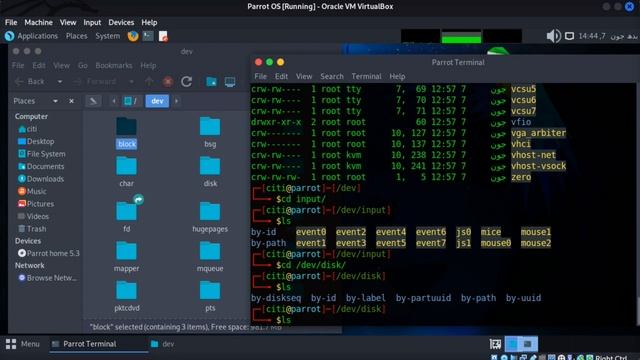Select the mapper folder icon
This screenshot has height=360, width=640.
127,251
